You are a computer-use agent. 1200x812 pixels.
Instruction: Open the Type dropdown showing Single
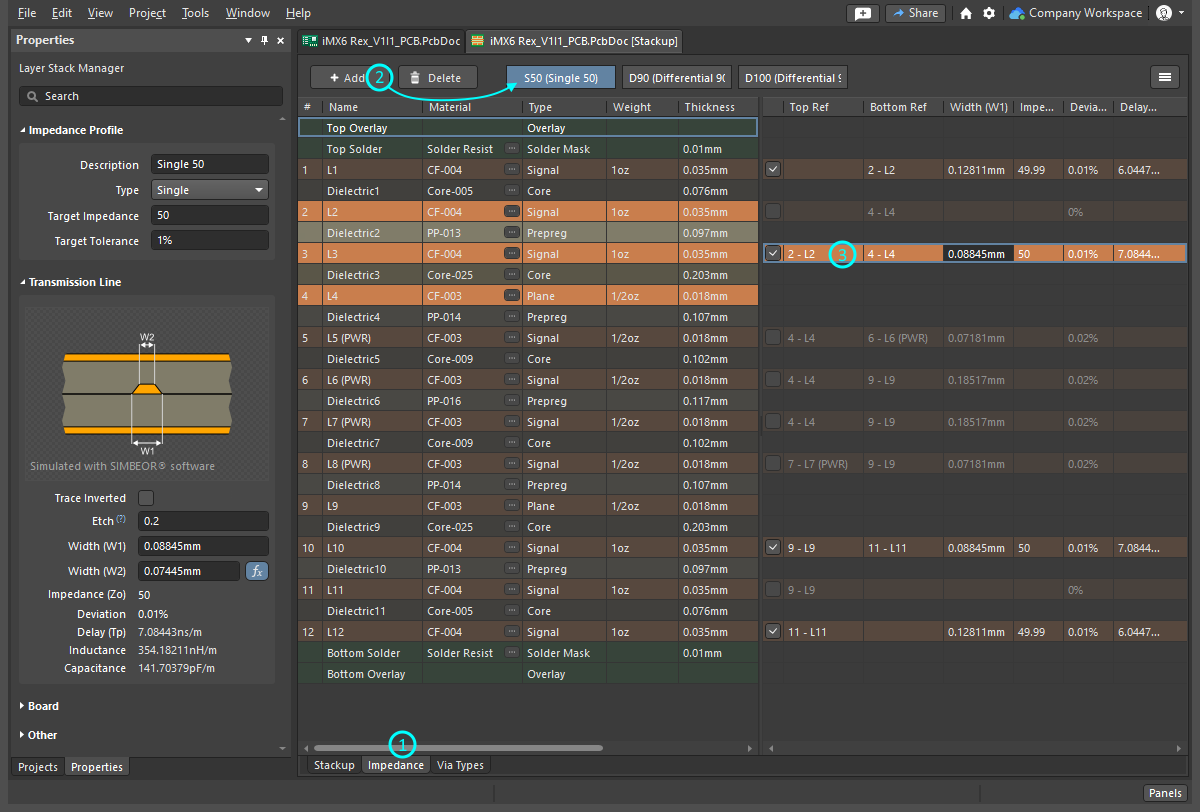(209, 189)
